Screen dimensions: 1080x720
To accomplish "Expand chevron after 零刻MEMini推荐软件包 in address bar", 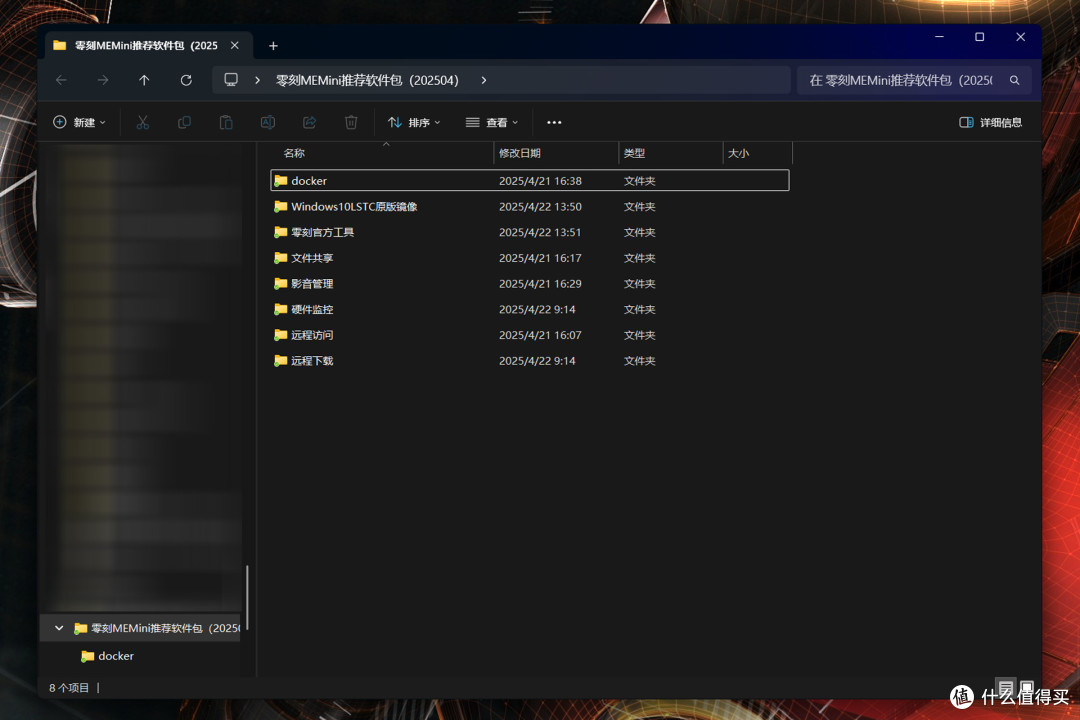I will pos(484,81).
